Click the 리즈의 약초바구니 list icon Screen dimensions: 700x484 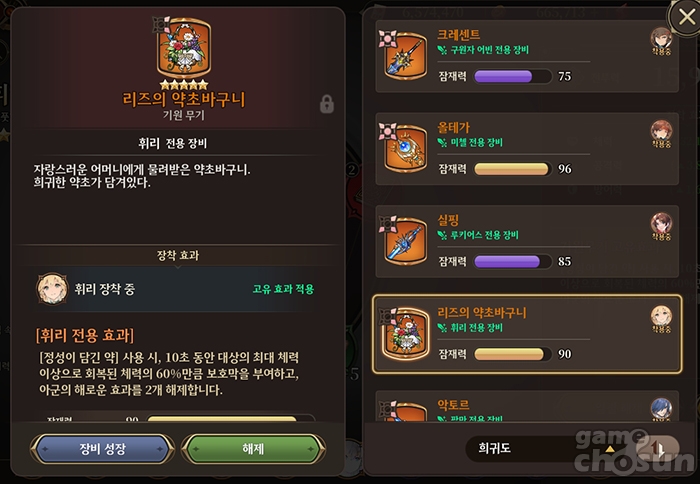tap(404, 334)
